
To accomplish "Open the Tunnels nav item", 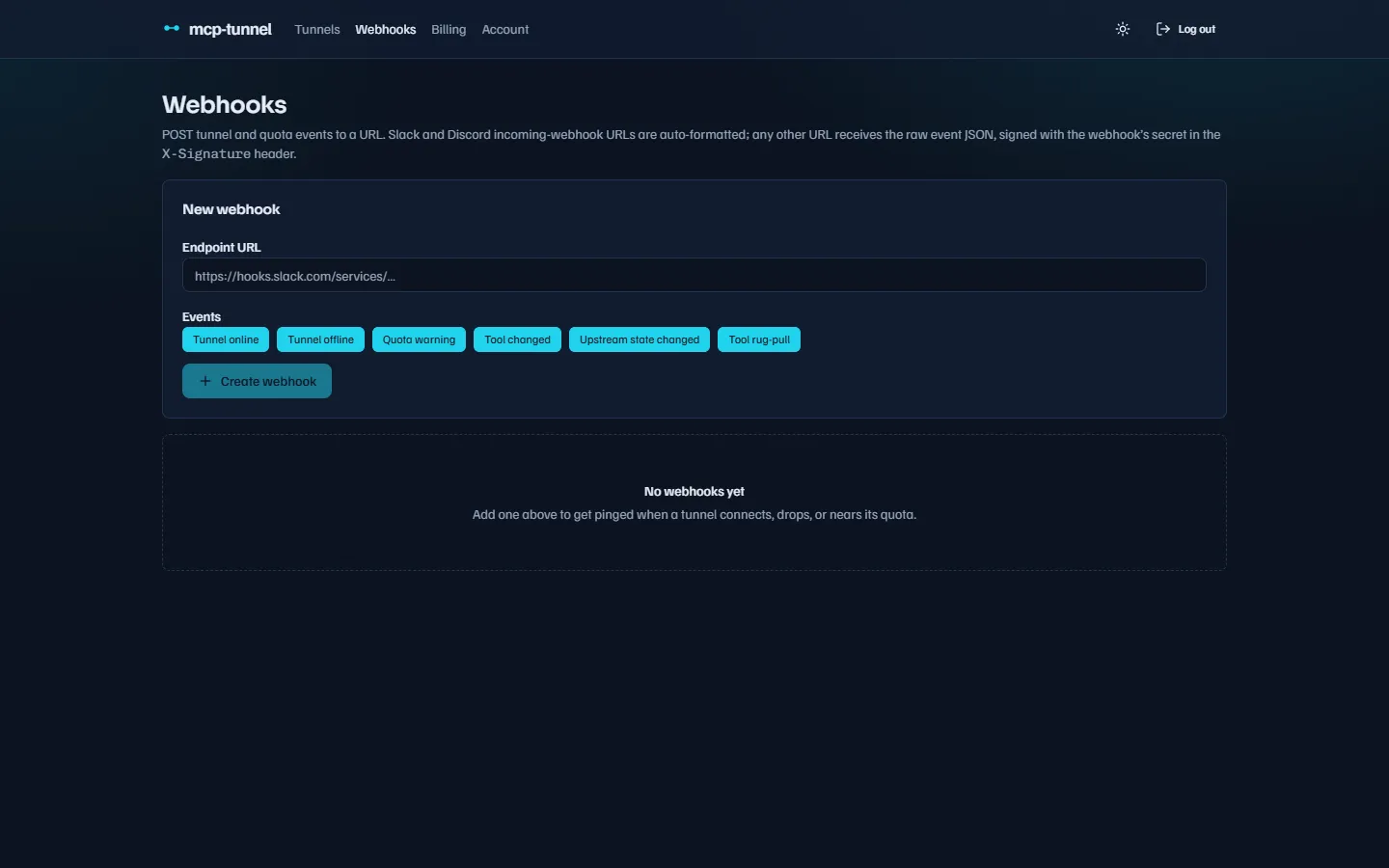I will tap(317, 29).
